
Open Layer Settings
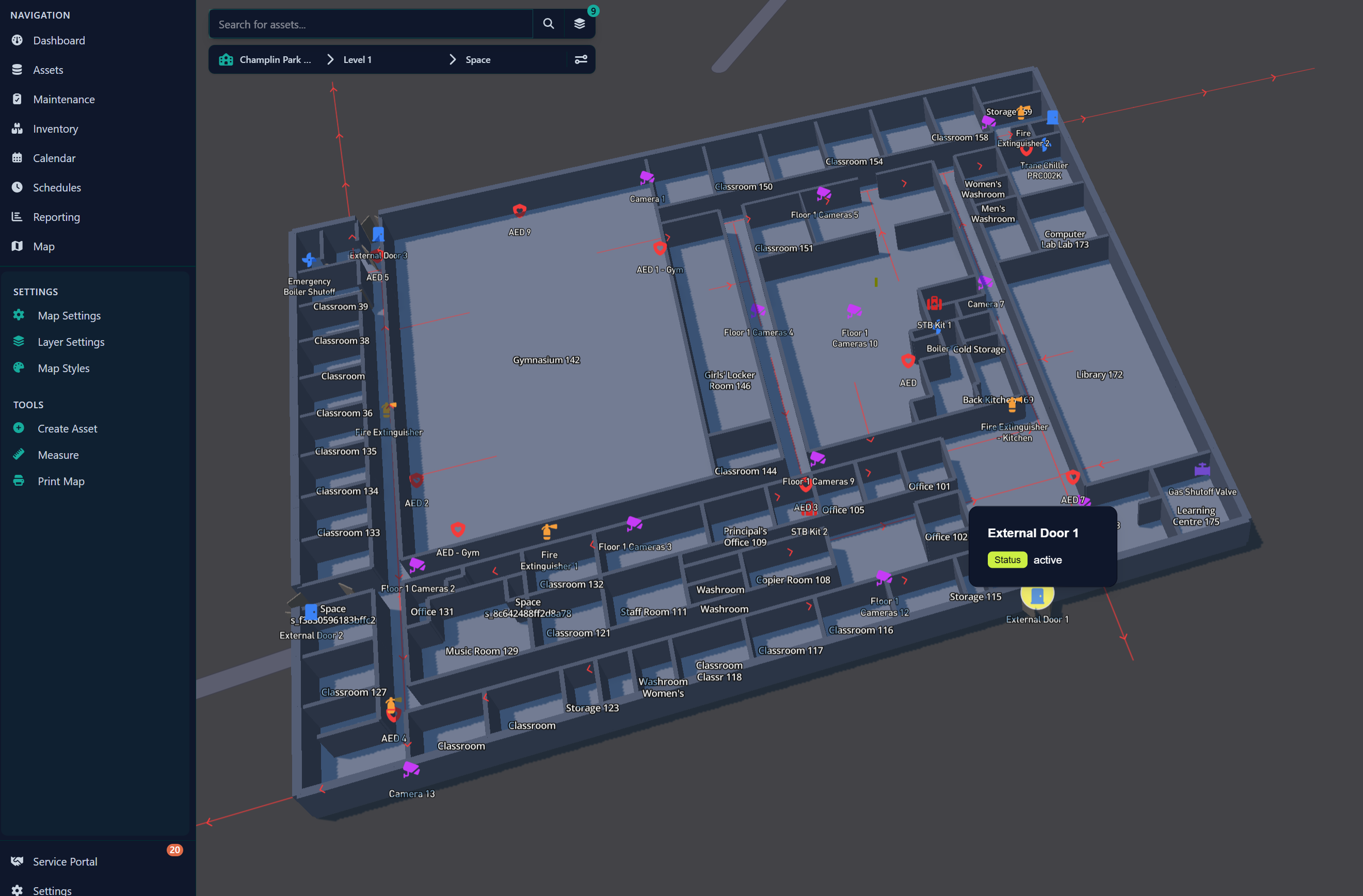(70, 342)
